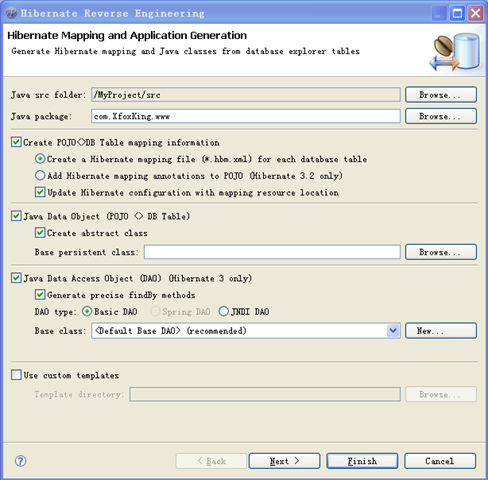
Task: Click the Next button
Action: tap(284, 461)
